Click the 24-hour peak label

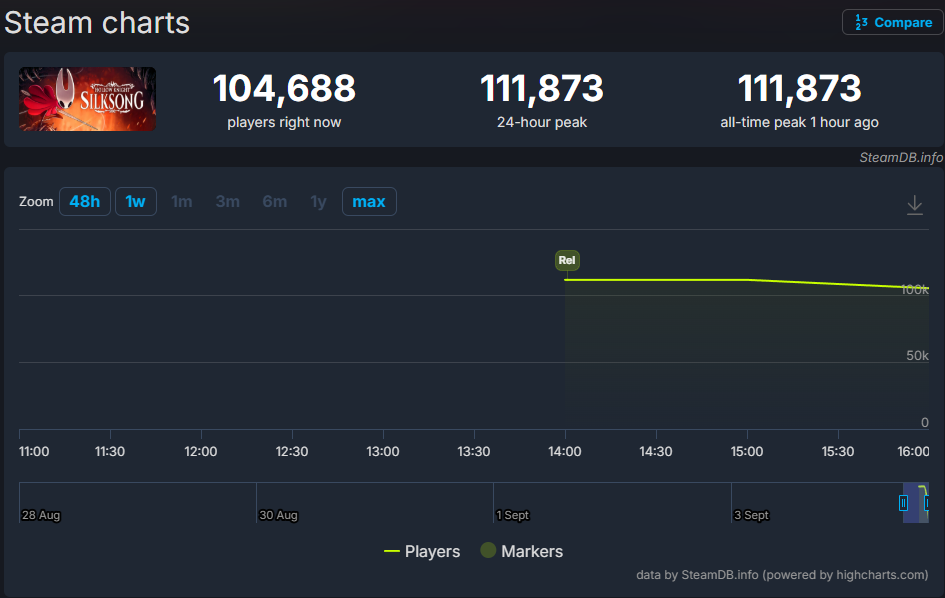click(542, 122)
